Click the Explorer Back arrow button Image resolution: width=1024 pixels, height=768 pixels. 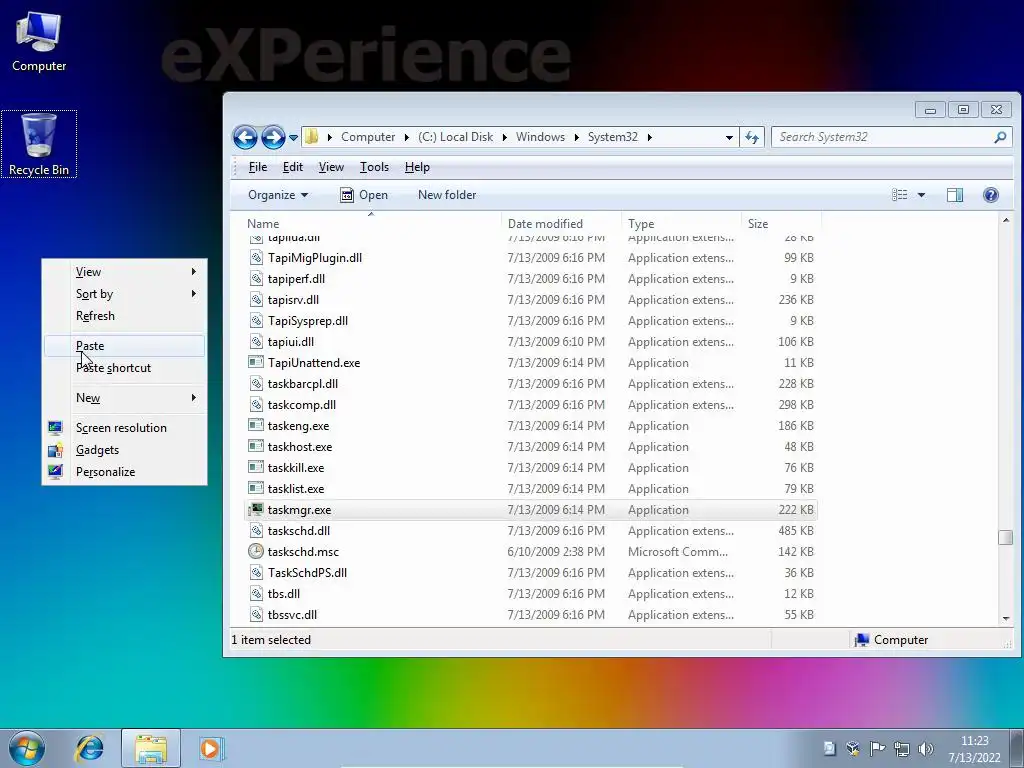click(246, 137)
